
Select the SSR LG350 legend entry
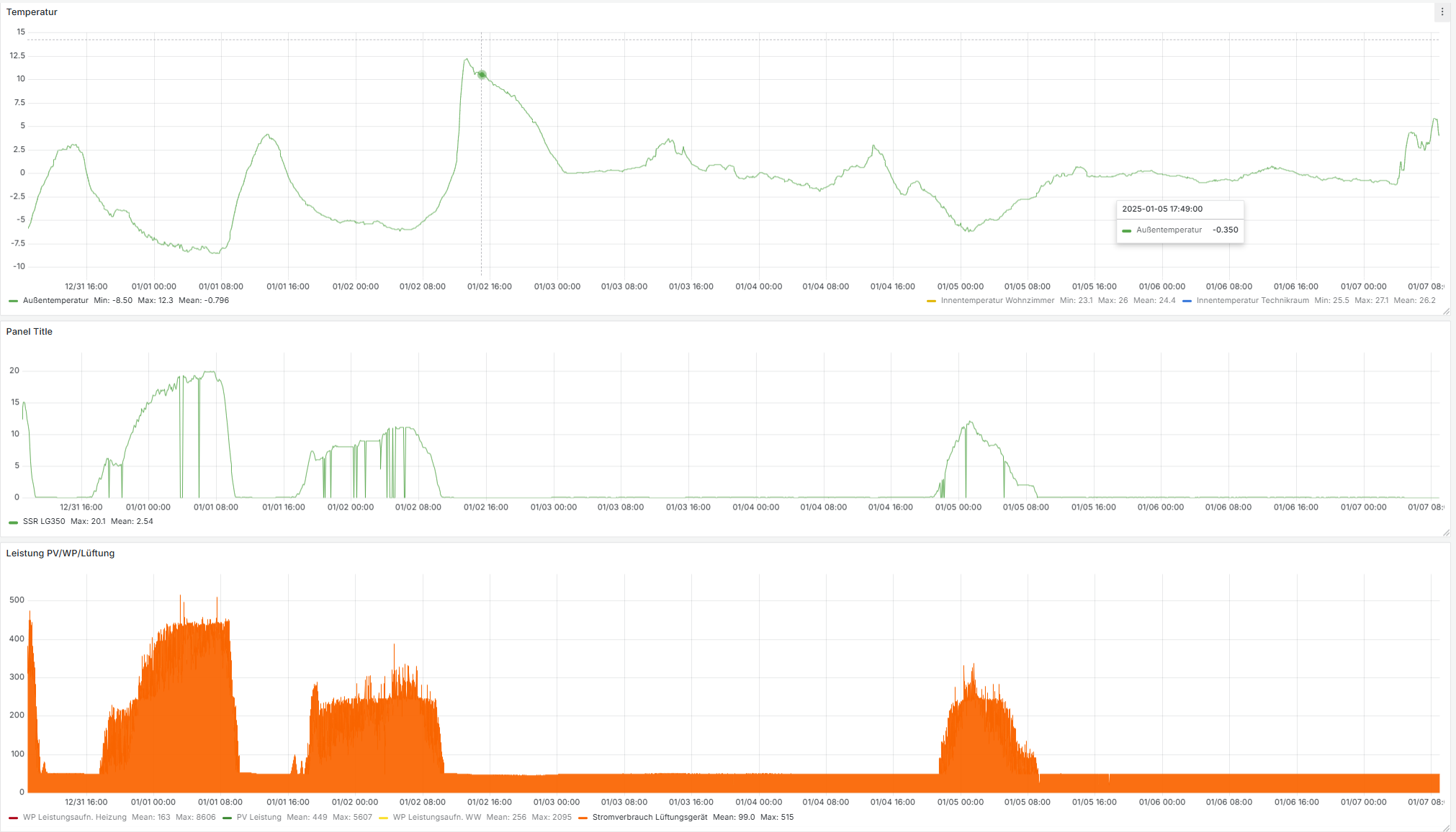[x=44, y=522]
